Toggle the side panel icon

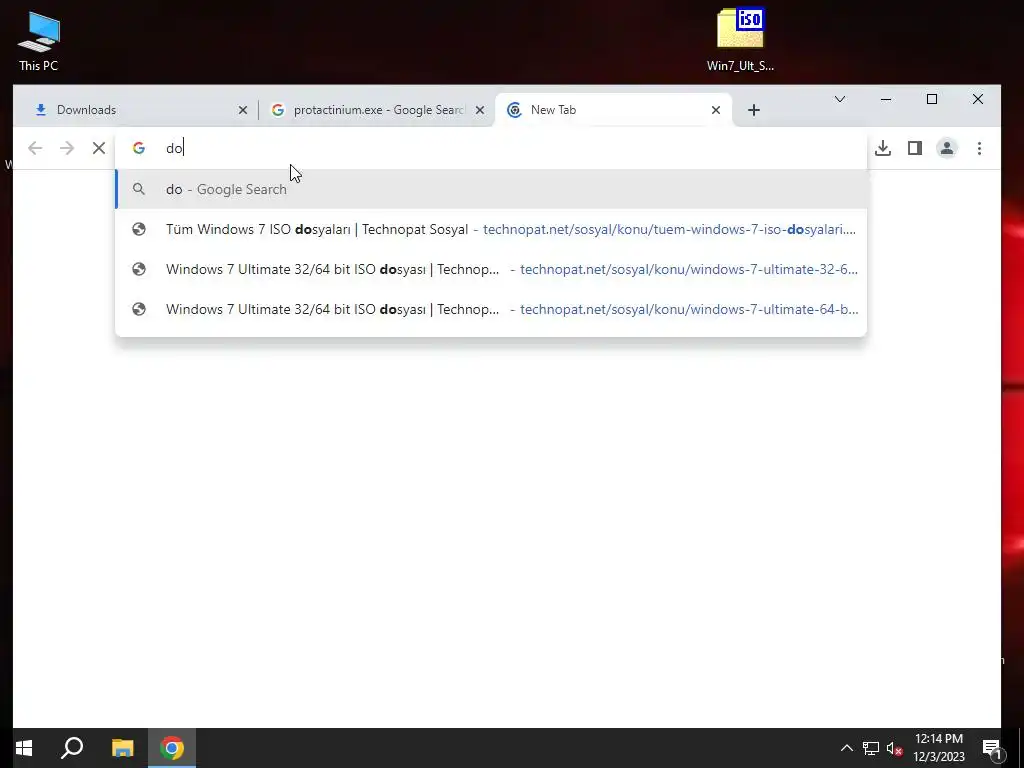coord(915,148)
